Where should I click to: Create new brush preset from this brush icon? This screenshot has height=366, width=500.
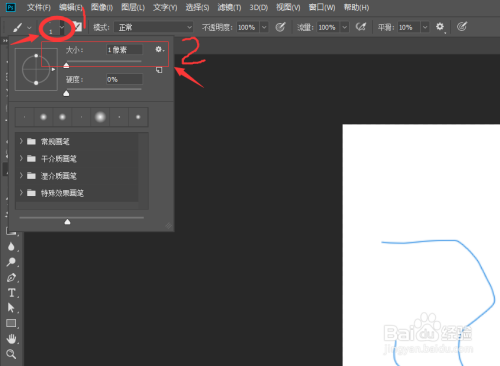(159, 70)
